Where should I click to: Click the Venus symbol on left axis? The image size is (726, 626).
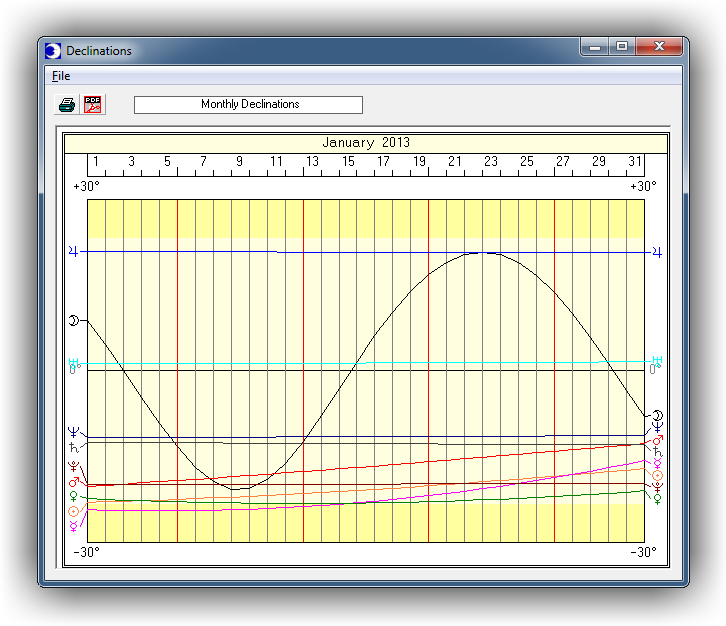coord(73,497)
